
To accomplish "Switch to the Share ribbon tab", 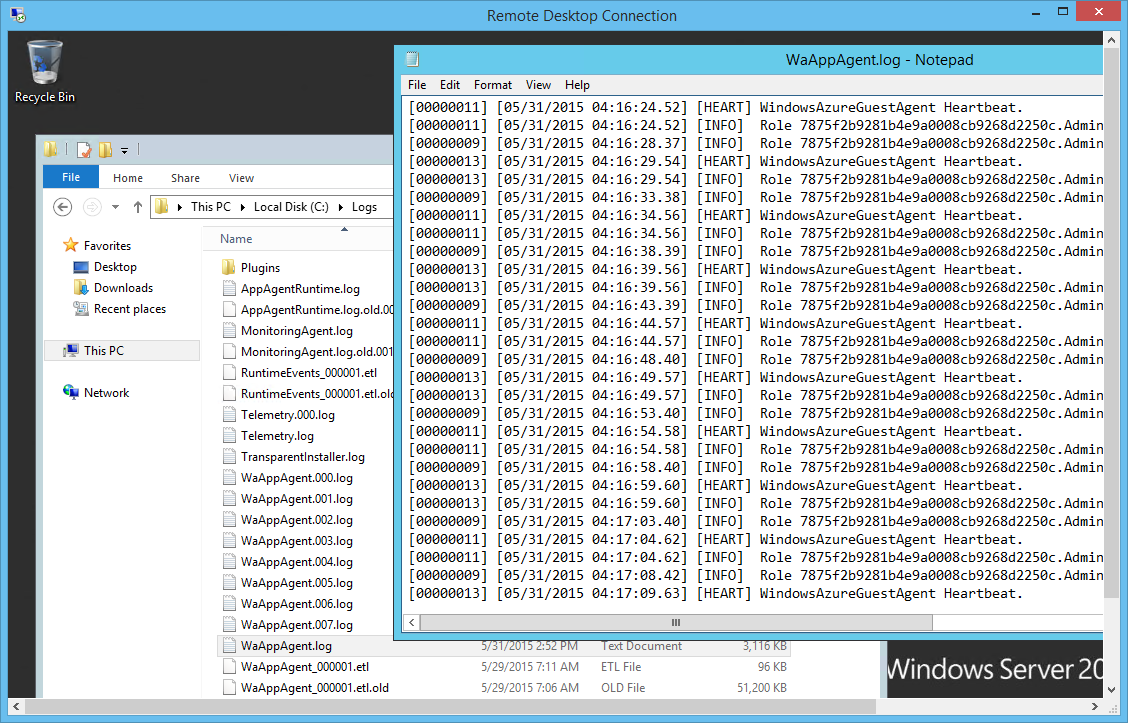I will 185,178.
